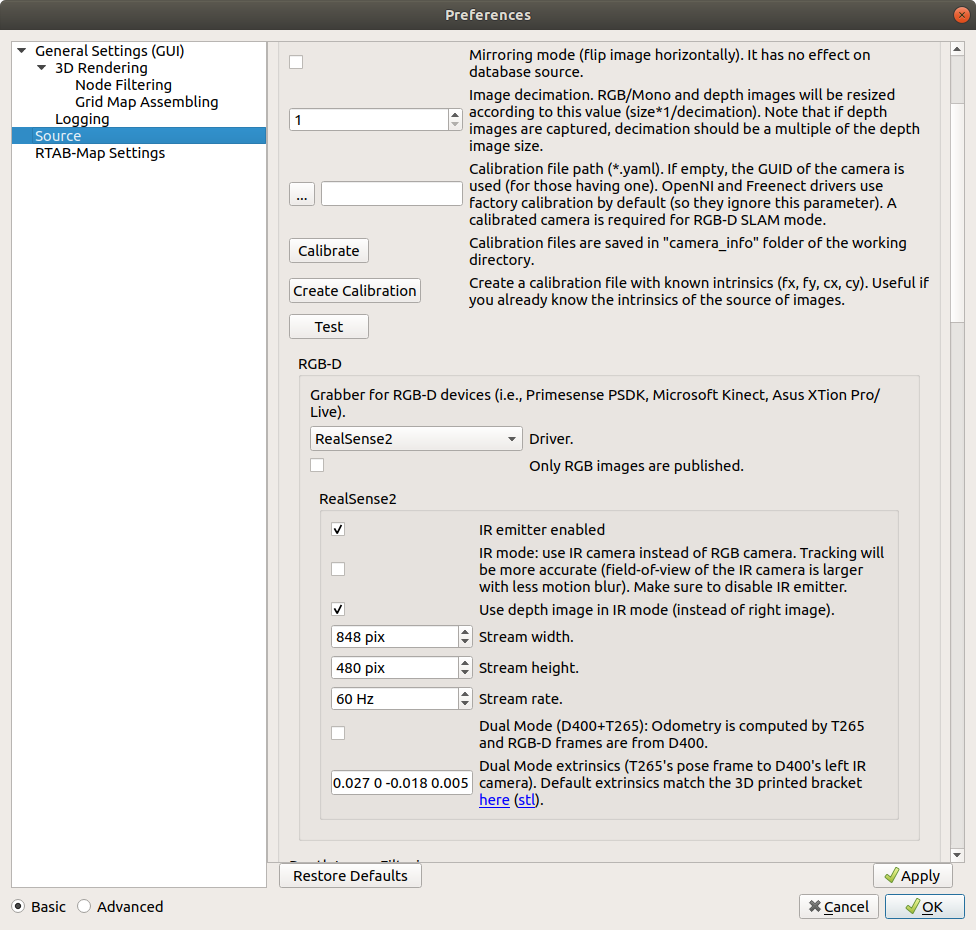Click the Cancel button
Viewport: 976px width, 930px height.
click(838, 906)
